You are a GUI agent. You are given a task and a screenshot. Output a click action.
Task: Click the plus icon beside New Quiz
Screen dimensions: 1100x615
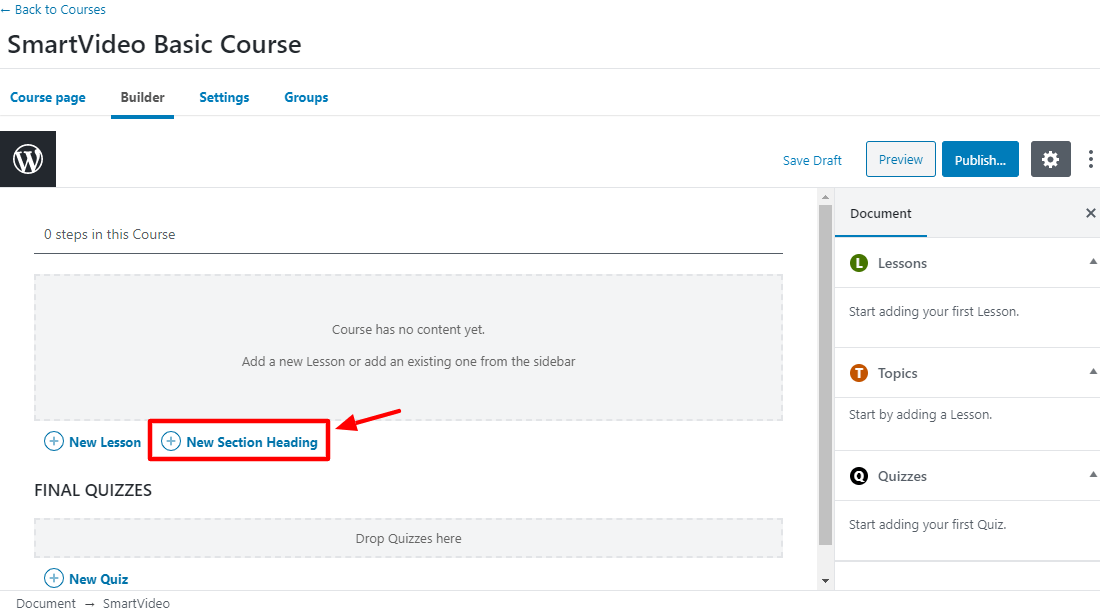coord(54,578)
